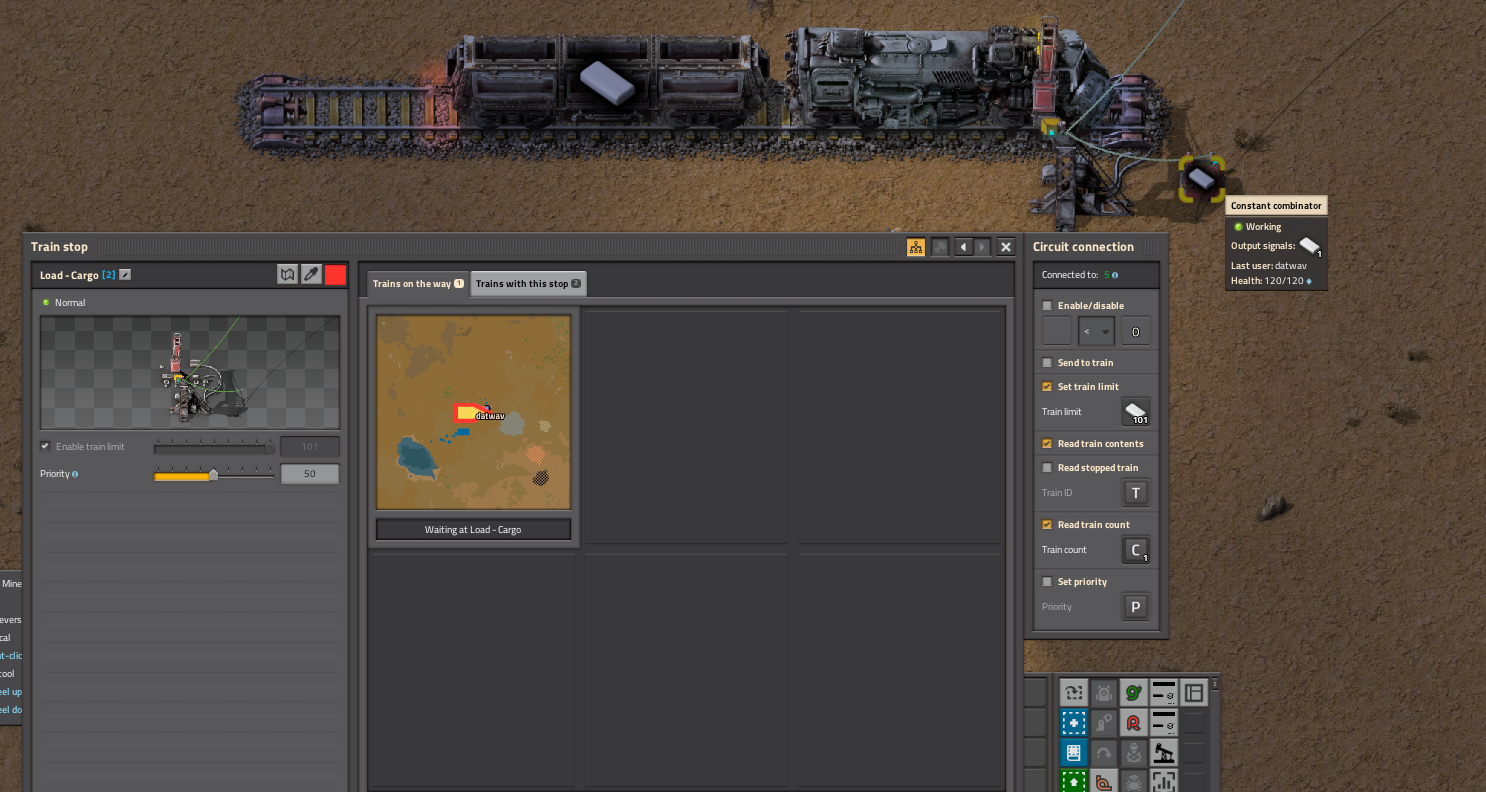Click the cargo wagon carrying iron plate
The image size is (1486, 792).
pos(607,82)
